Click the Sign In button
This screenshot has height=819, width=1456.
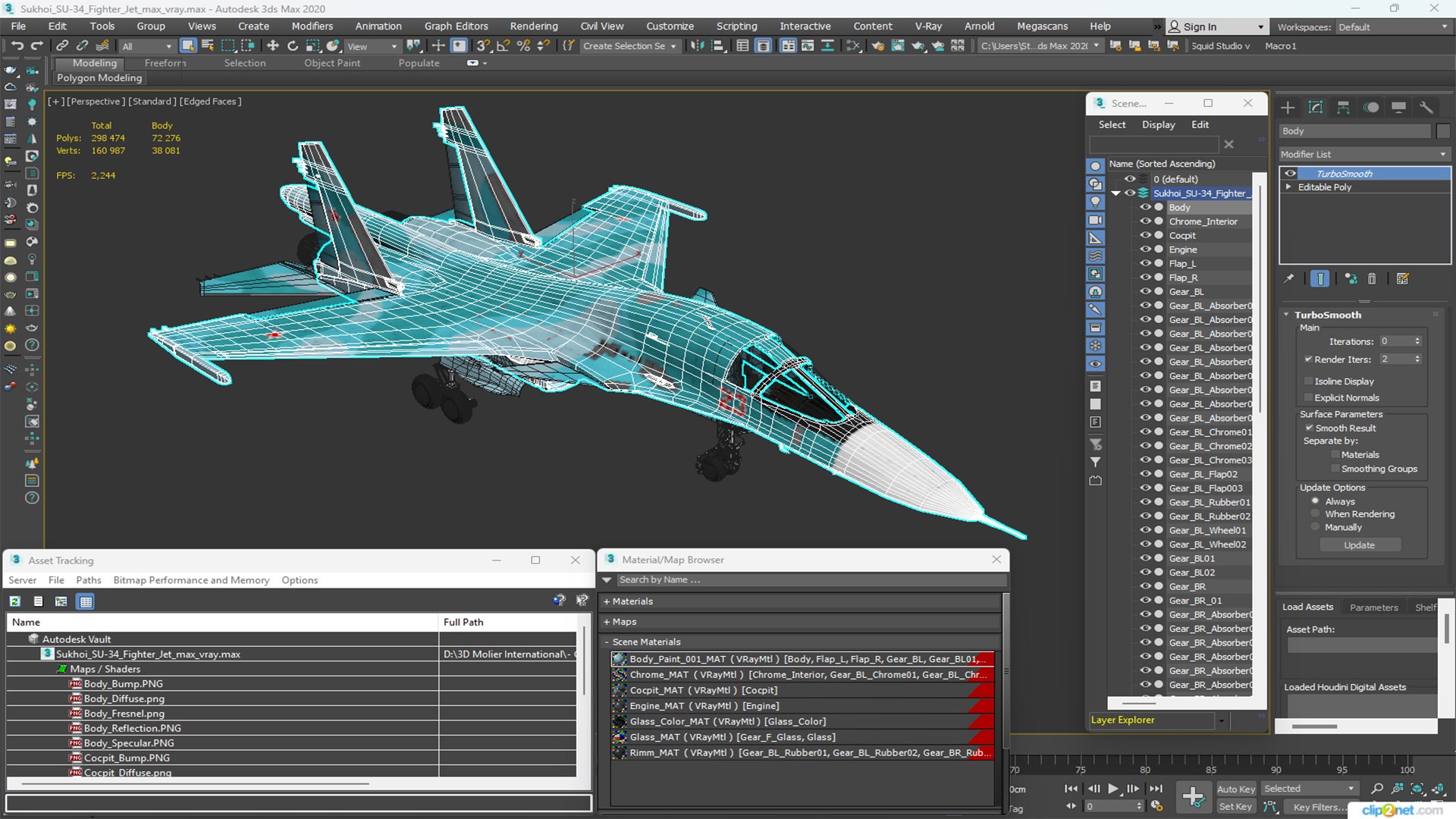(x=1216, y=27)
